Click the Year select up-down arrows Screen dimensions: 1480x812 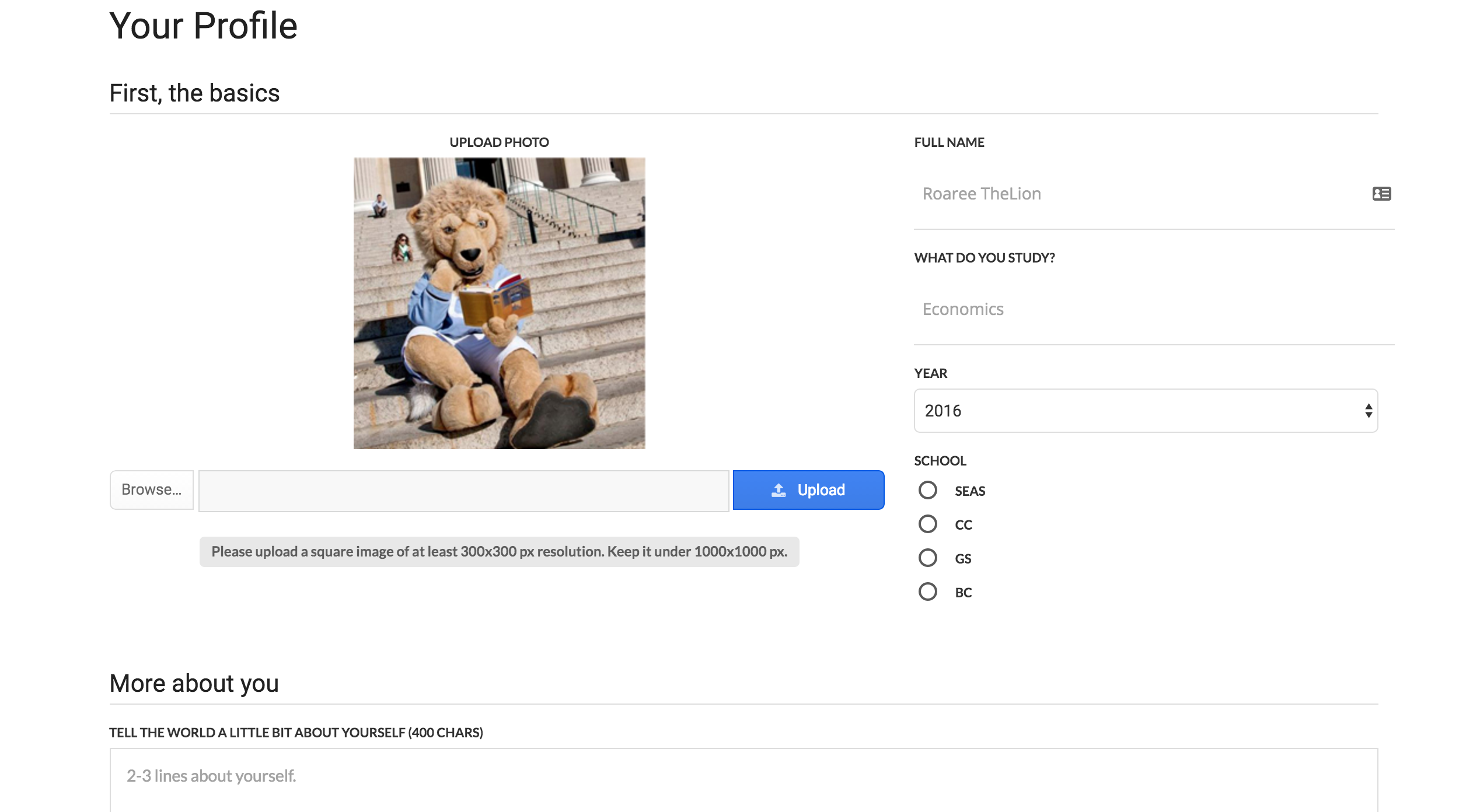point(1368,411)
